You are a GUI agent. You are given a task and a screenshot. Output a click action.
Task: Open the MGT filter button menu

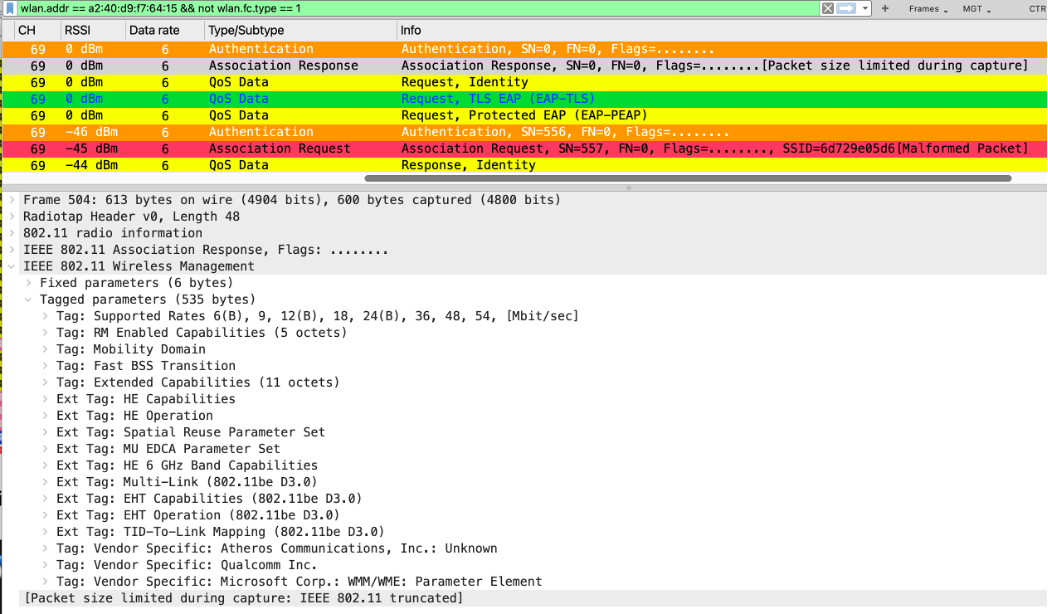(977, 9)
